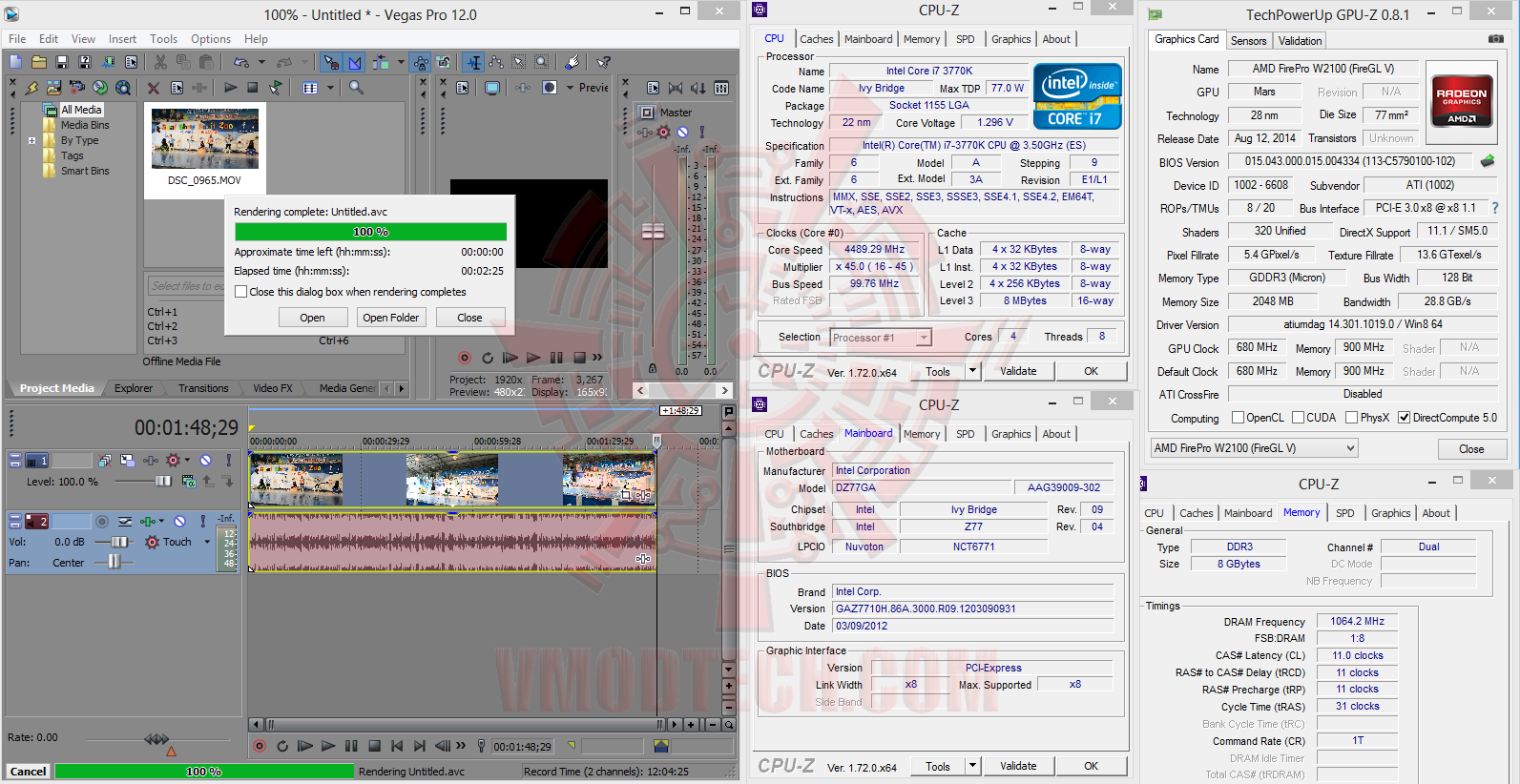Image resolution: width=1520 pixels, height=784 pixels.
Task: Click the Open Folder button
Action: [x=390, y=318]
